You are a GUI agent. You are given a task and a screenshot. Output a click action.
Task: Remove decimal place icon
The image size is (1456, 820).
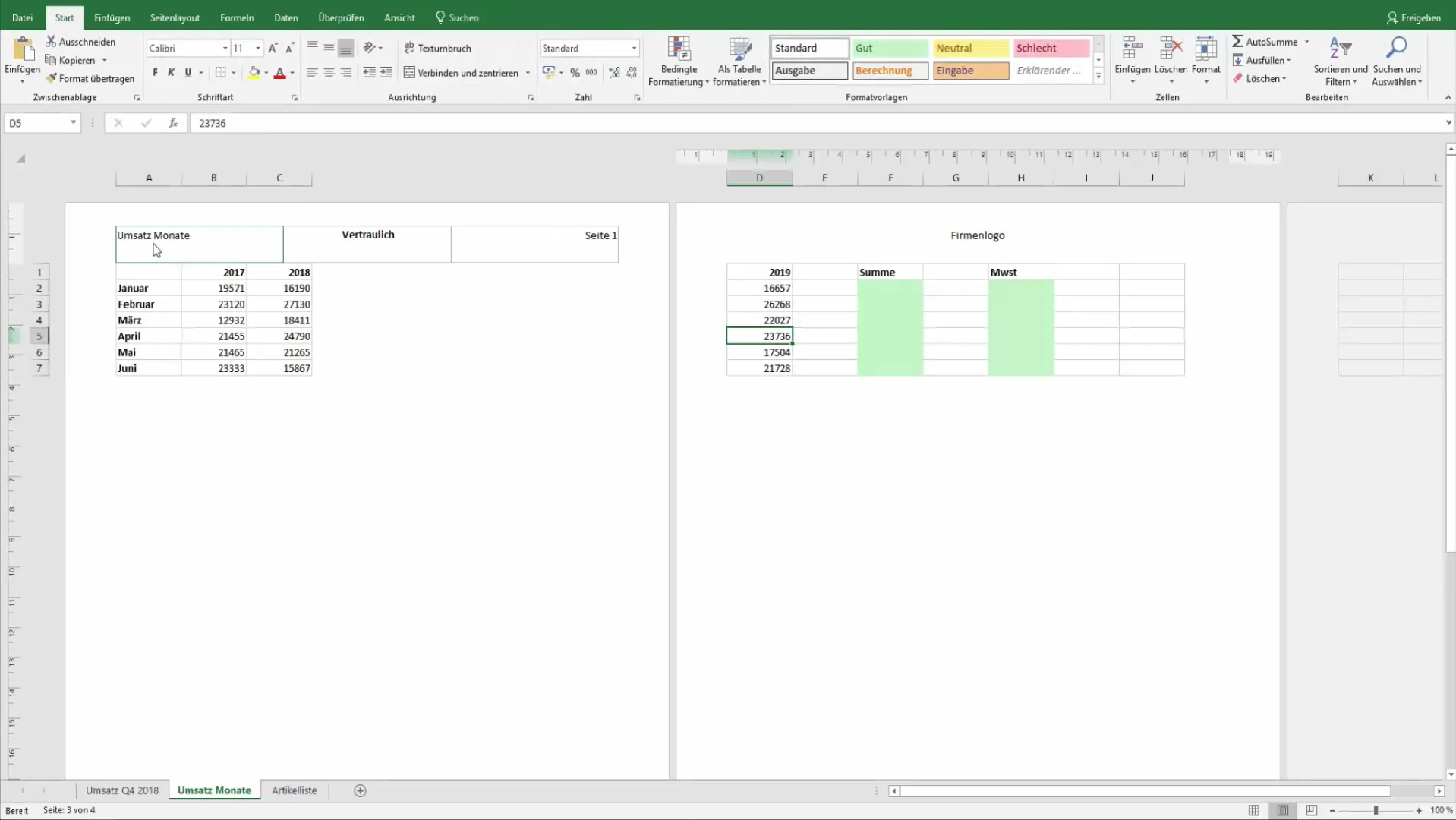point(632,73)
